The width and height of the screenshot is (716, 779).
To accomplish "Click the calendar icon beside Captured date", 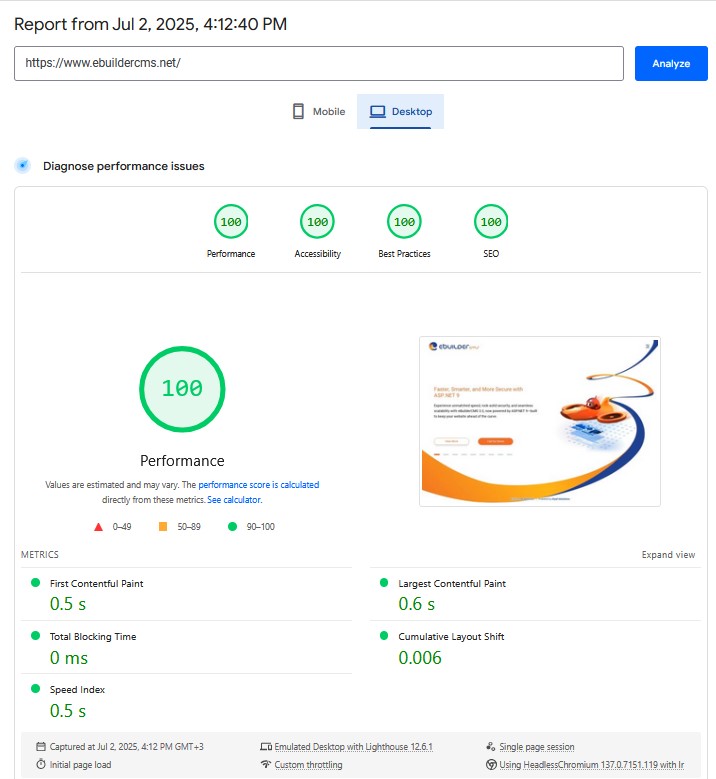I will click(x=41, y=747).
